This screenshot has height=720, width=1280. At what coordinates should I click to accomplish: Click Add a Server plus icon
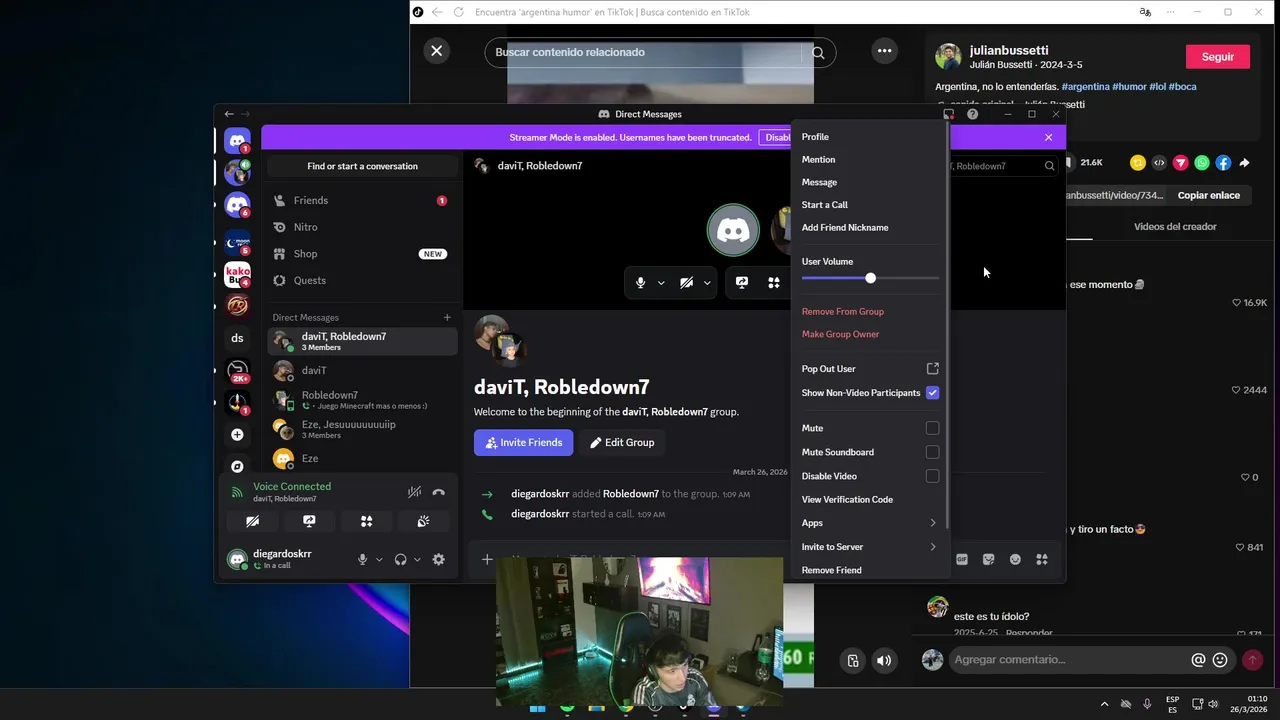pos(237,435)
